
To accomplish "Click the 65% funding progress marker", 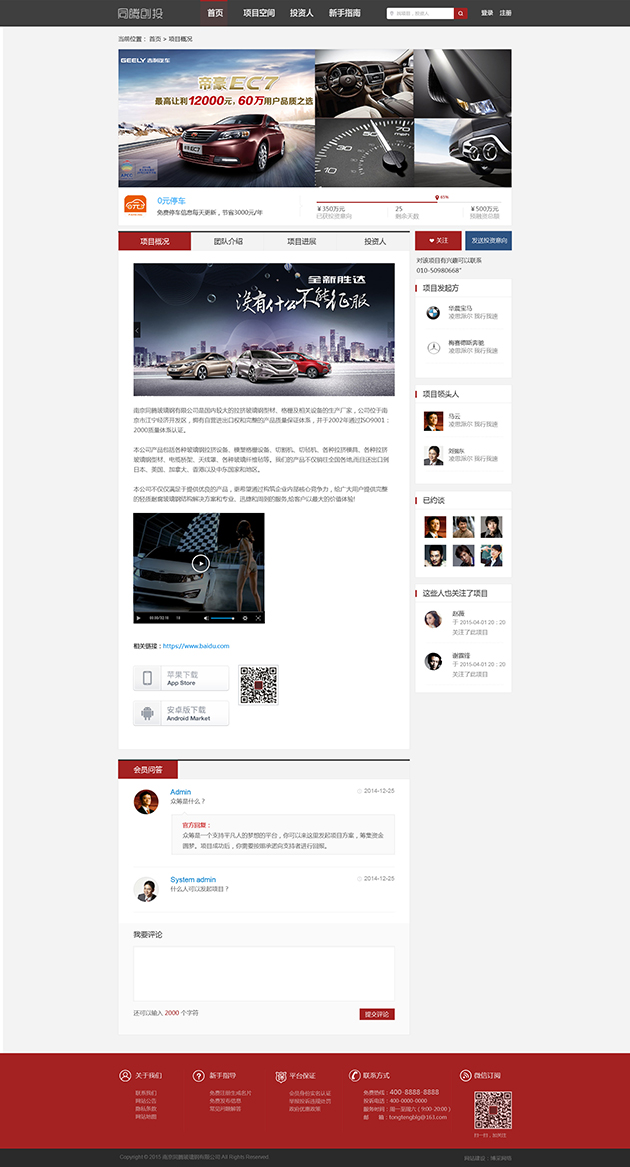I will (x=437, y=198).
